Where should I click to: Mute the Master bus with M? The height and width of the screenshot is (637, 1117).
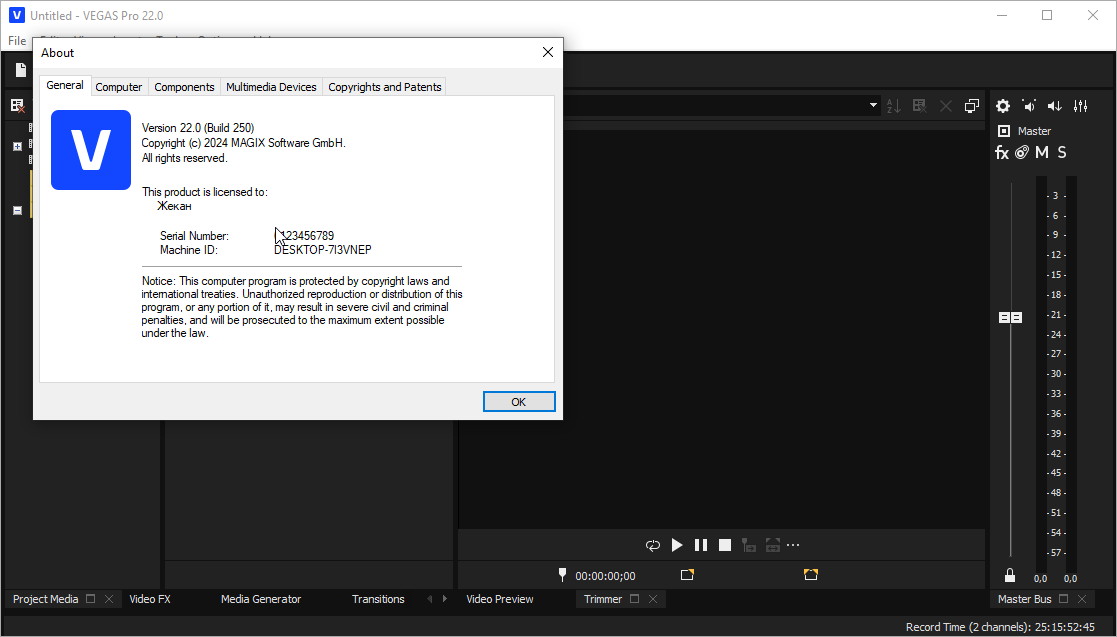coord(1041,152)
